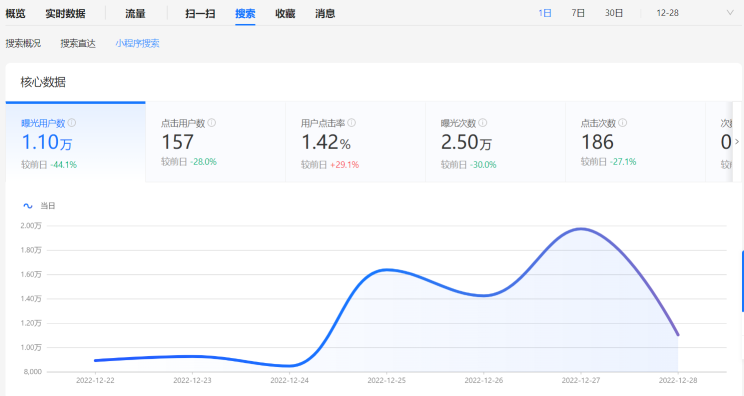This screenshot has height=396, width=744.
Task: Select the 用户点击率 metric card
Action: click(x=355, y=142)
